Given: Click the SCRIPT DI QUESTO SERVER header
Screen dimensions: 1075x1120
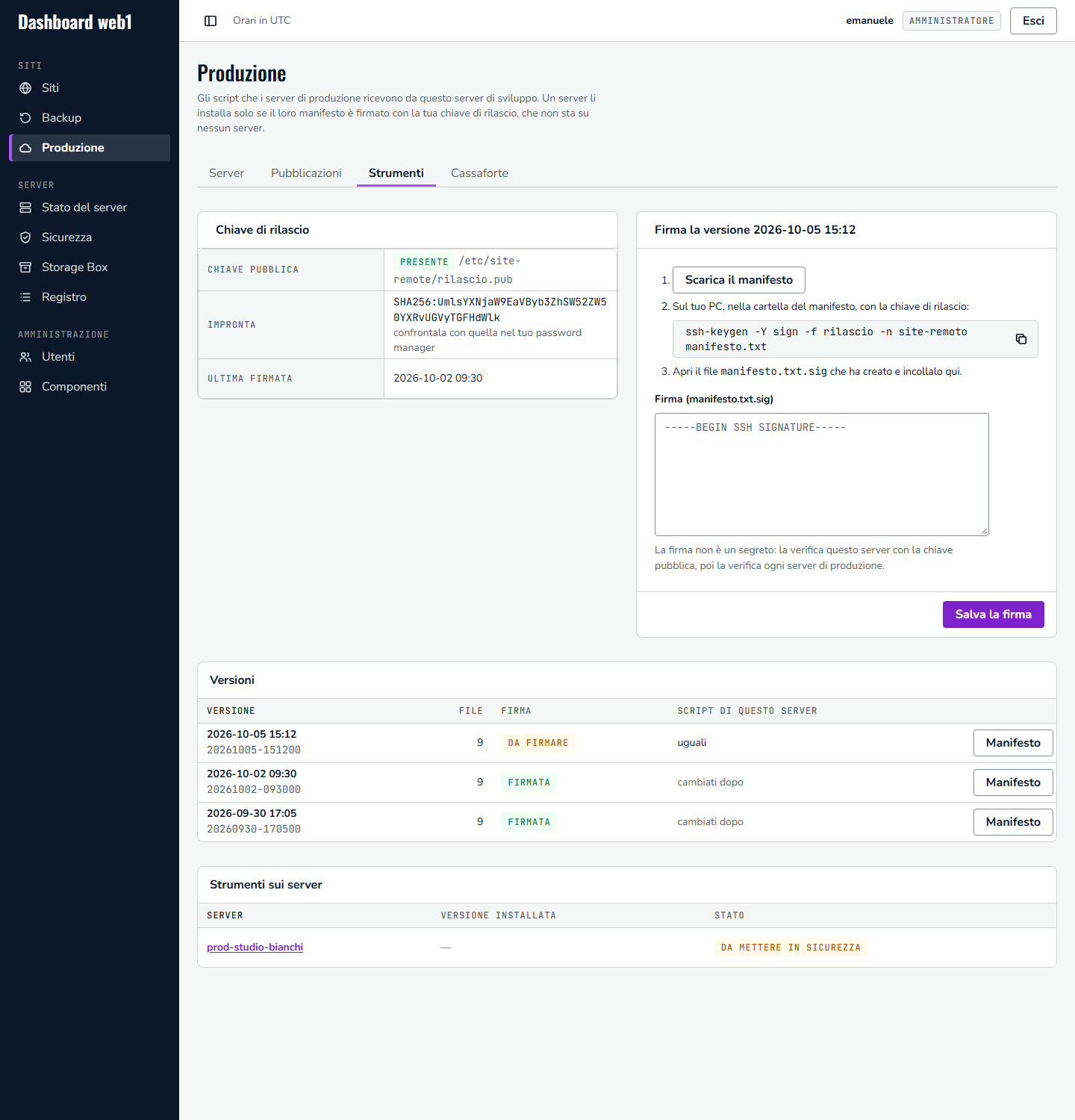Looking at the screenshot, I should click(x=747, y=711).
